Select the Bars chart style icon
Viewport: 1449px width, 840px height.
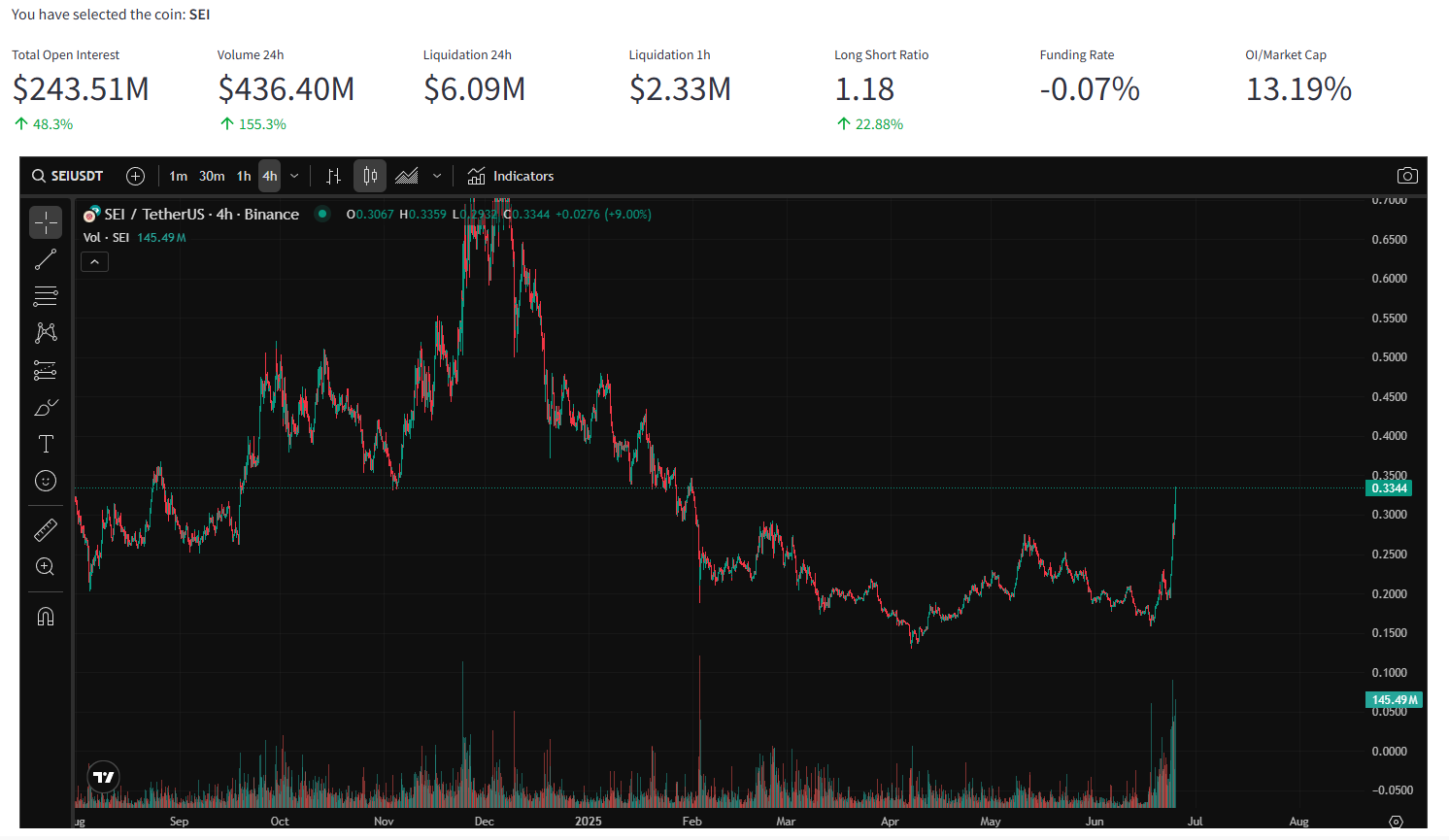click(333, 176)
